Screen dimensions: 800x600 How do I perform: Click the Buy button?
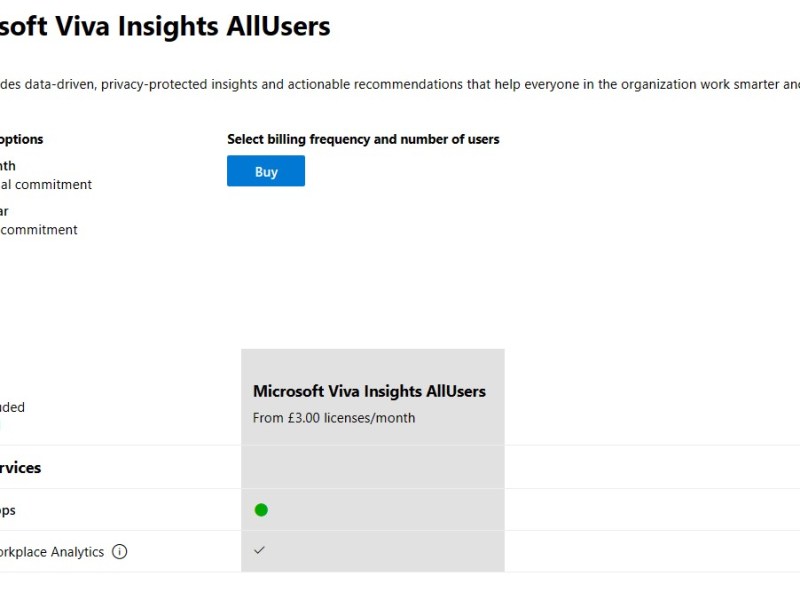[265, 171]
